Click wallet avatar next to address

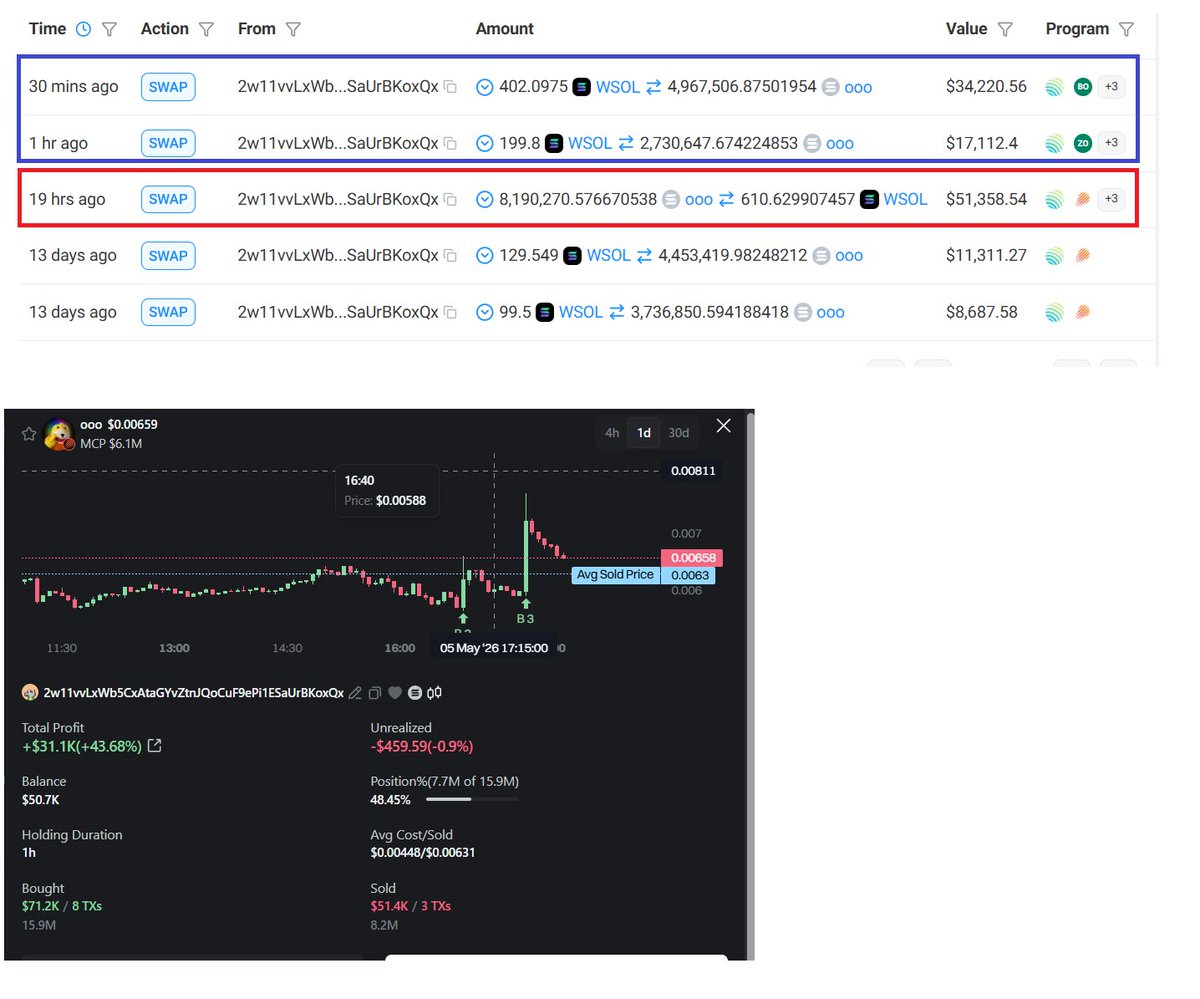pyautogui.click(x=29, y=693)
